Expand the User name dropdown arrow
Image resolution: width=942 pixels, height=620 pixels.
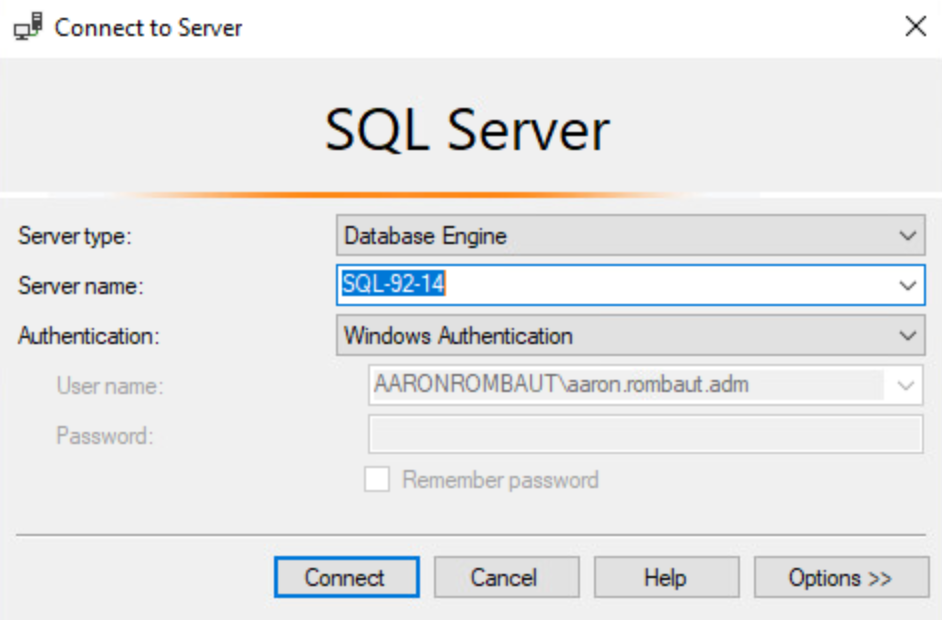[905, 385]
